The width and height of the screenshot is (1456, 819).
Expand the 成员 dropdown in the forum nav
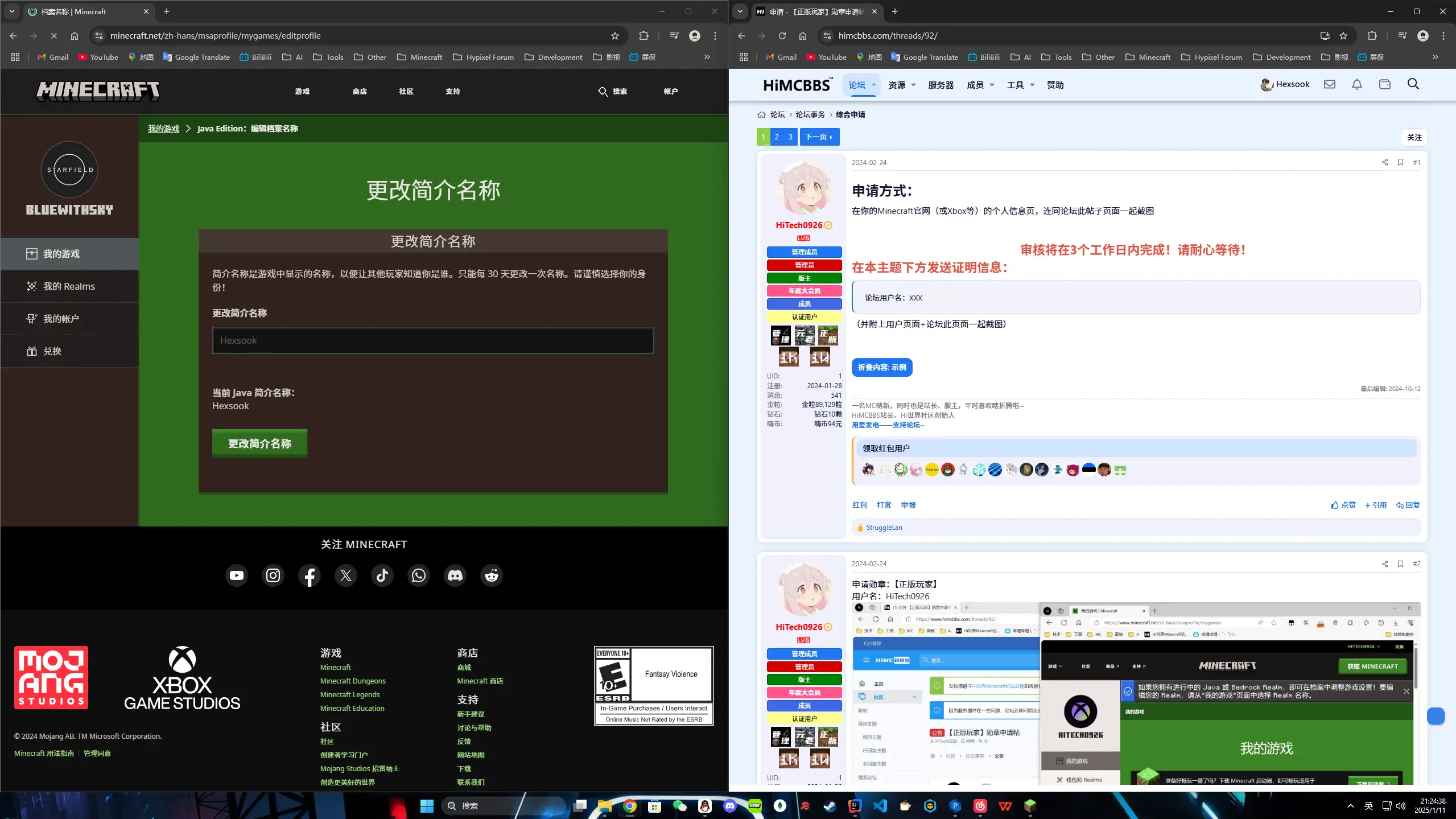click(x=977, y=84)
